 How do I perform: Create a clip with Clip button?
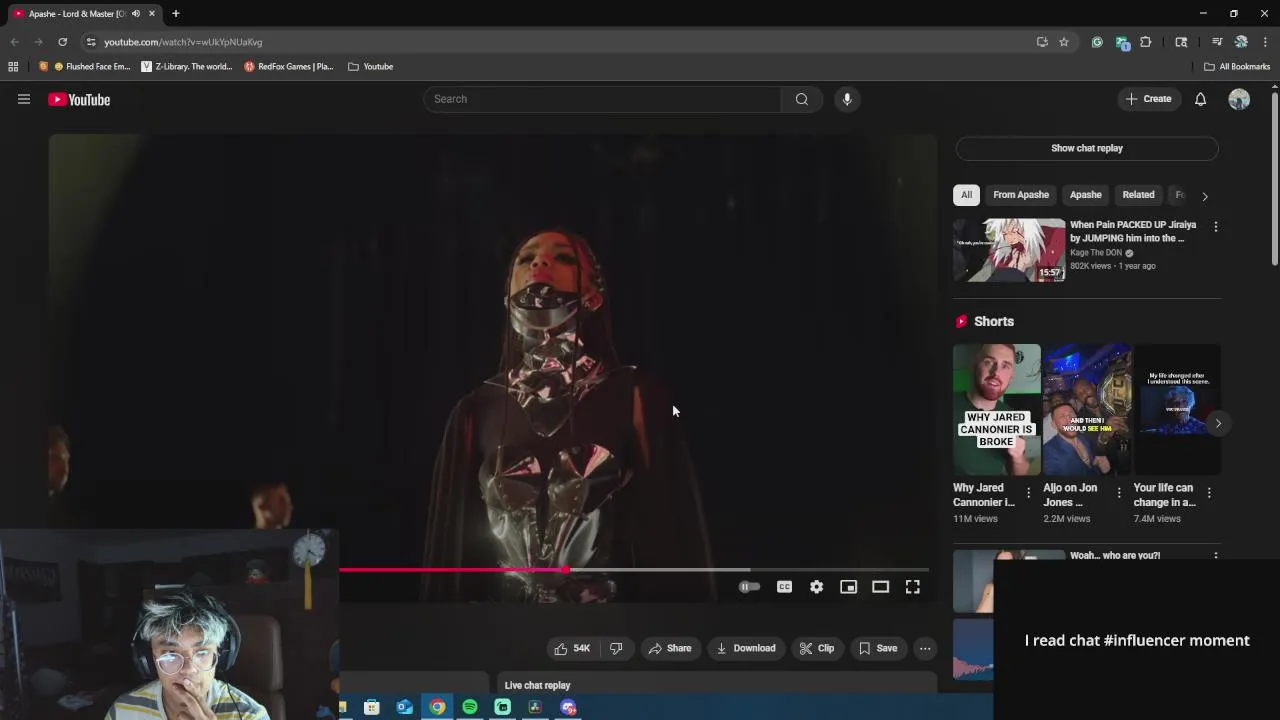click(817, 648)
